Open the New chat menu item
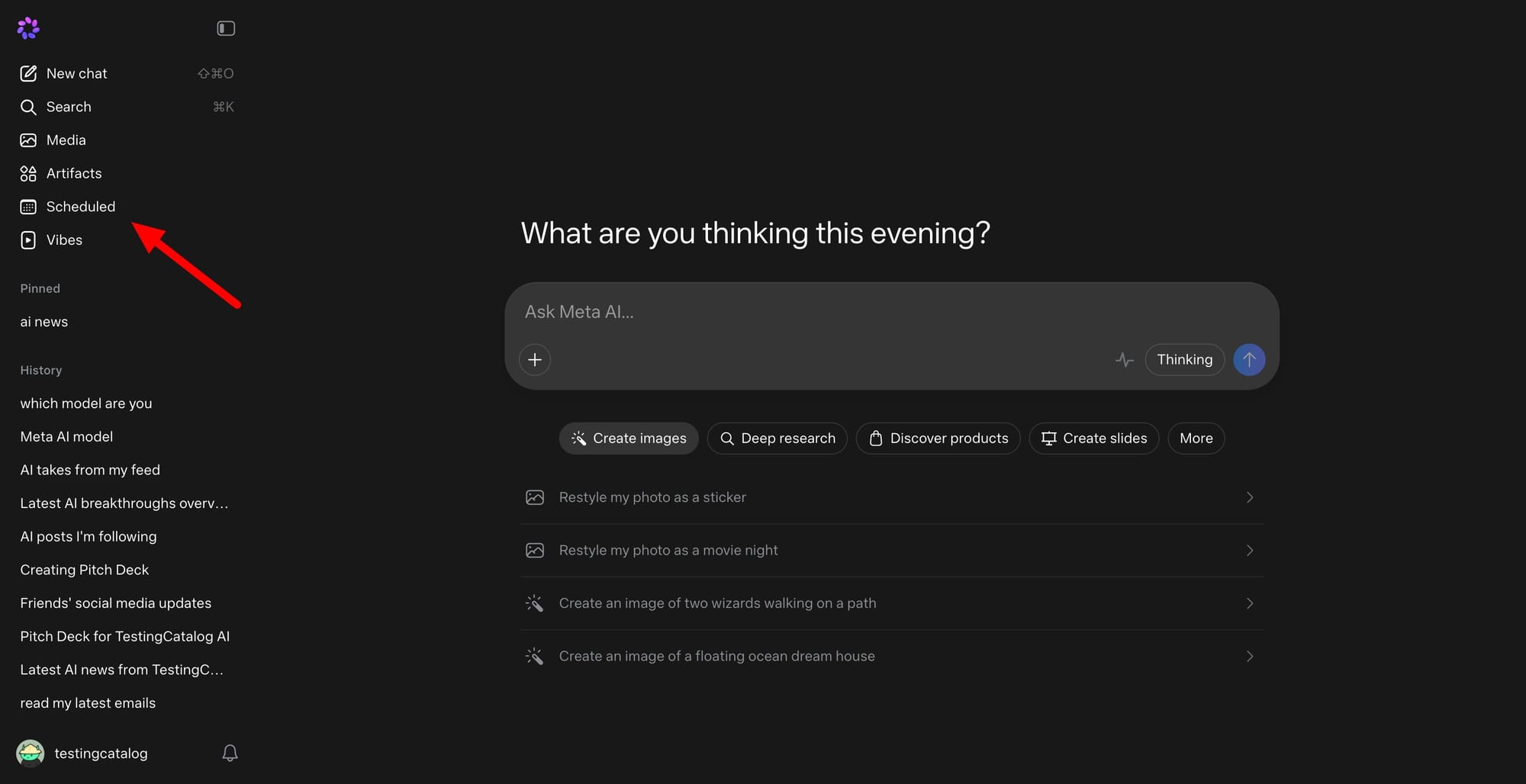 click(x=127, y=73)
